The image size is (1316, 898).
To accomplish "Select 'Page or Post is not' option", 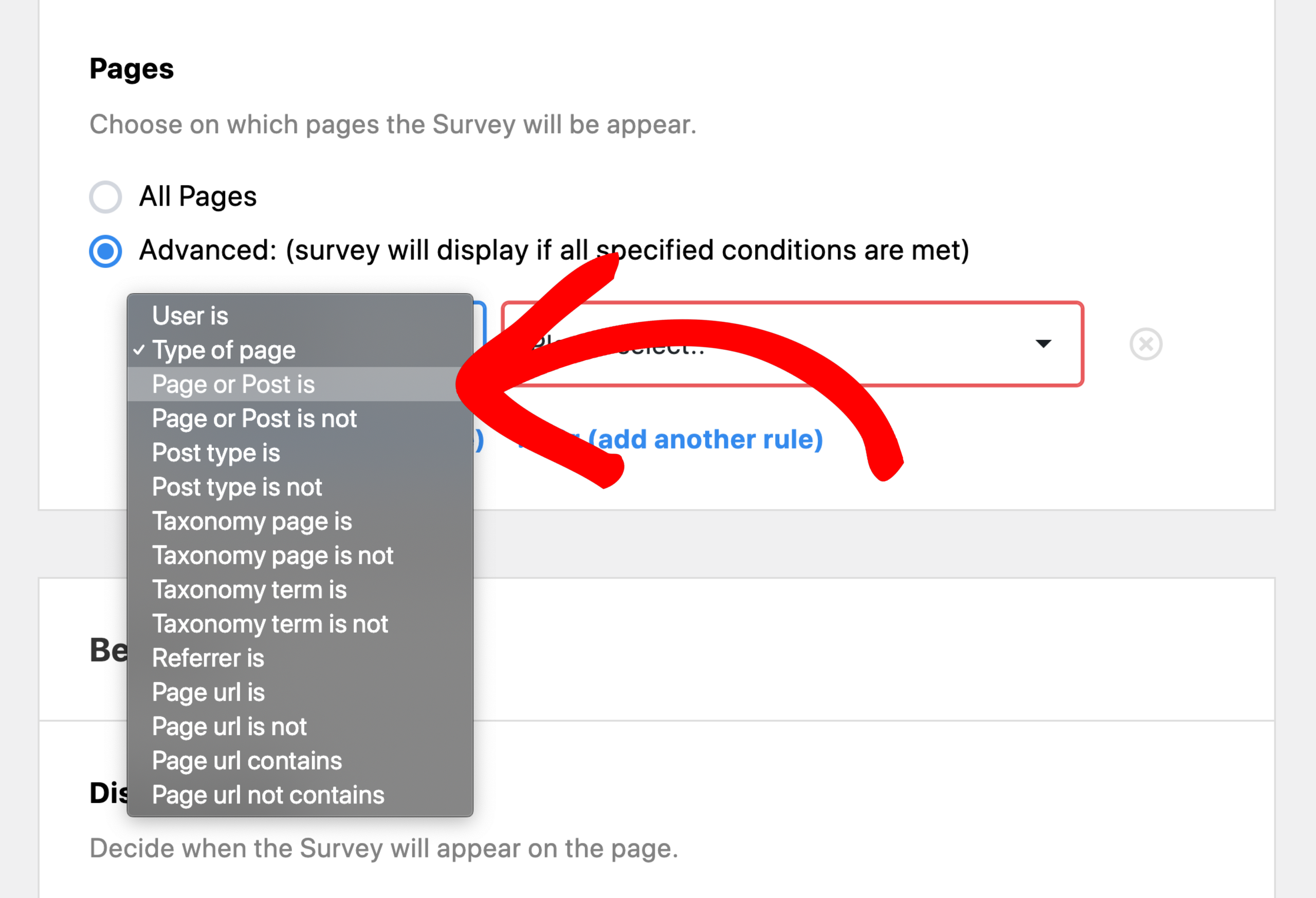I will click(300, 419).
